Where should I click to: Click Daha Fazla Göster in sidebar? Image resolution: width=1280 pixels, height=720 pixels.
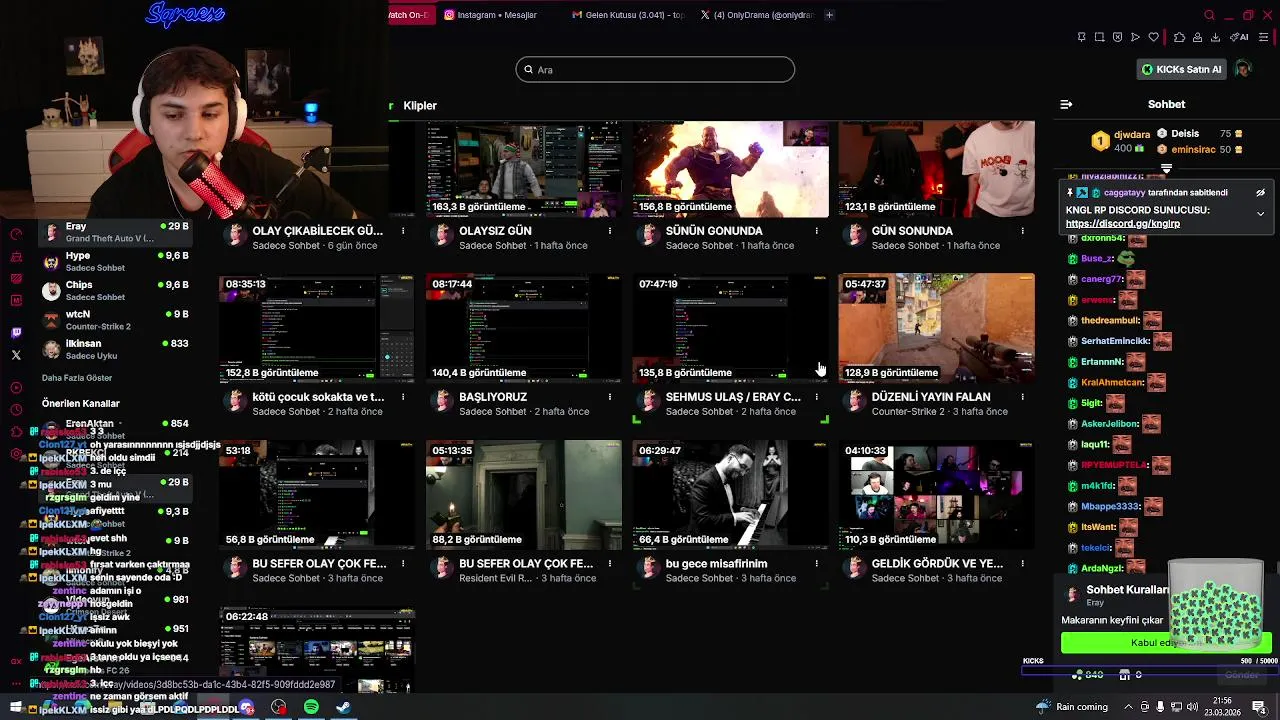pyautogui.click(x=77, y=378)
